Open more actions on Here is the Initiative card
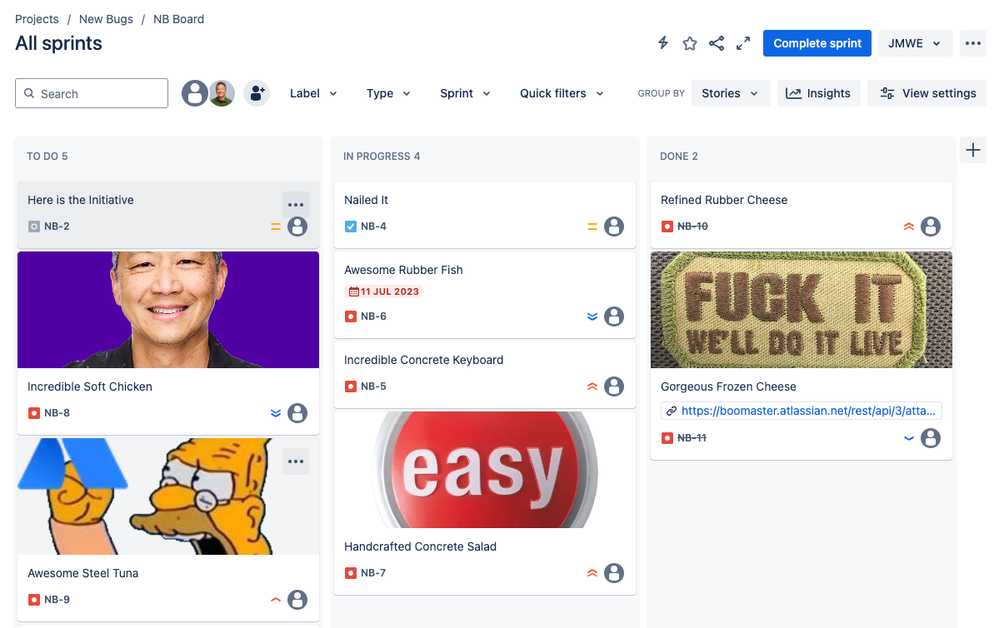 coord(296,204)
